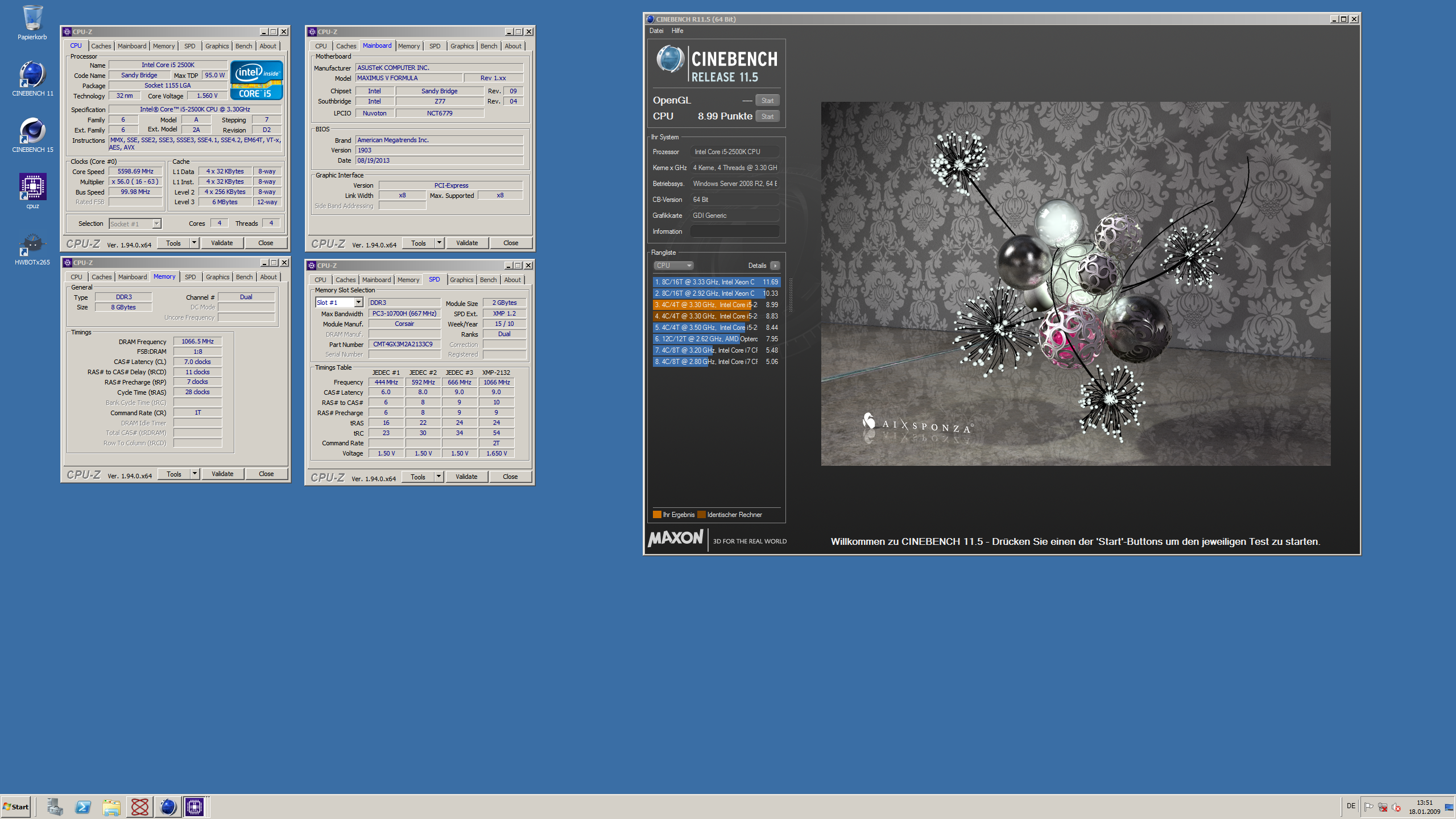Click the red knot icon in taskbar
This screenshot has height=819, width=1456.
pos(140,806)
